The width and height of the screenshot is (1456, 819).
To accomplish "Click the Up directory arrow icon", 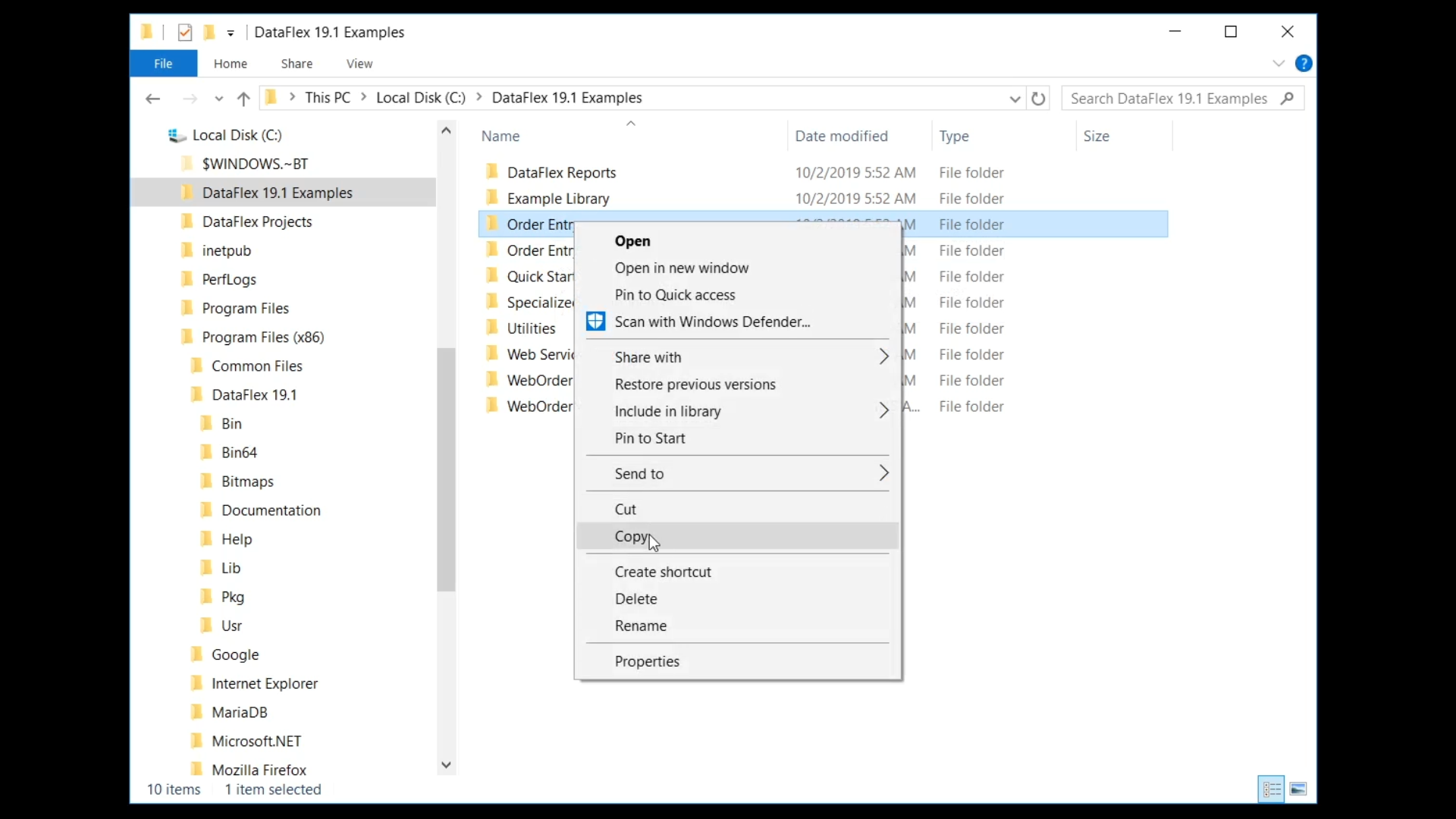I will 243,99.
